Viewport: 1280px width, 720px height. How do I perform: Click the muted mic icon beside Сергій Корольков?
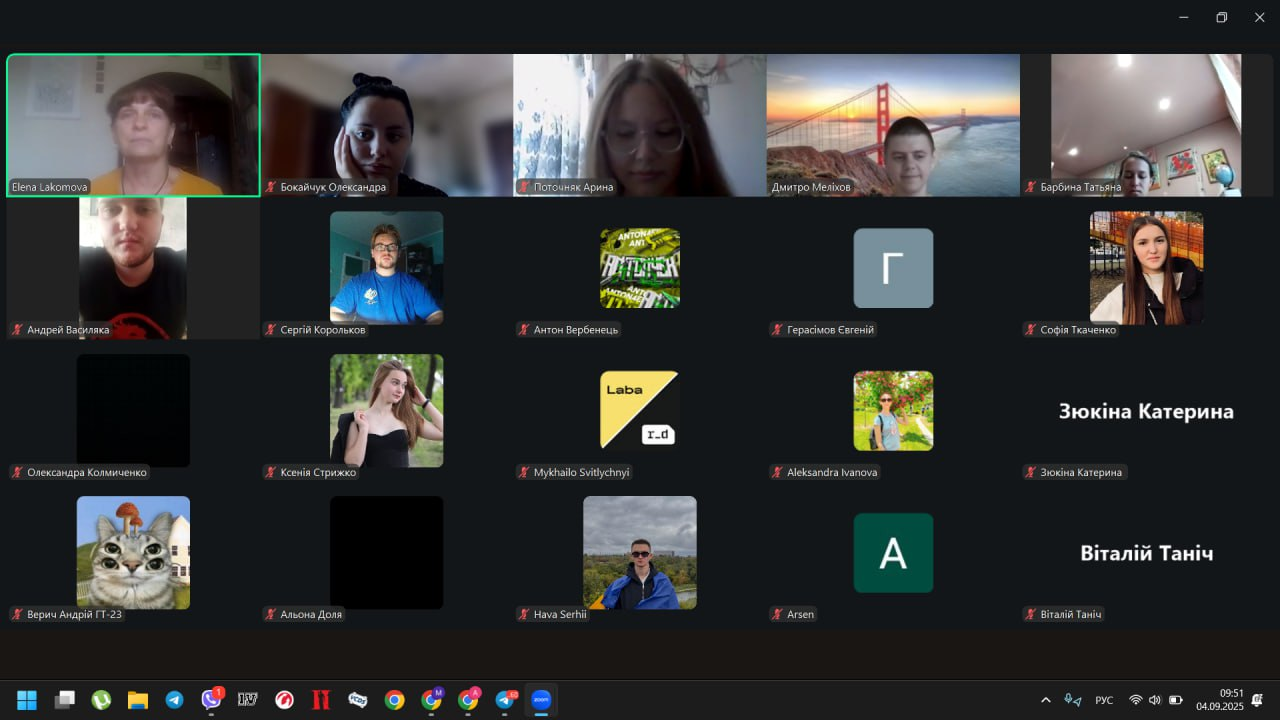tap(271, 329)
